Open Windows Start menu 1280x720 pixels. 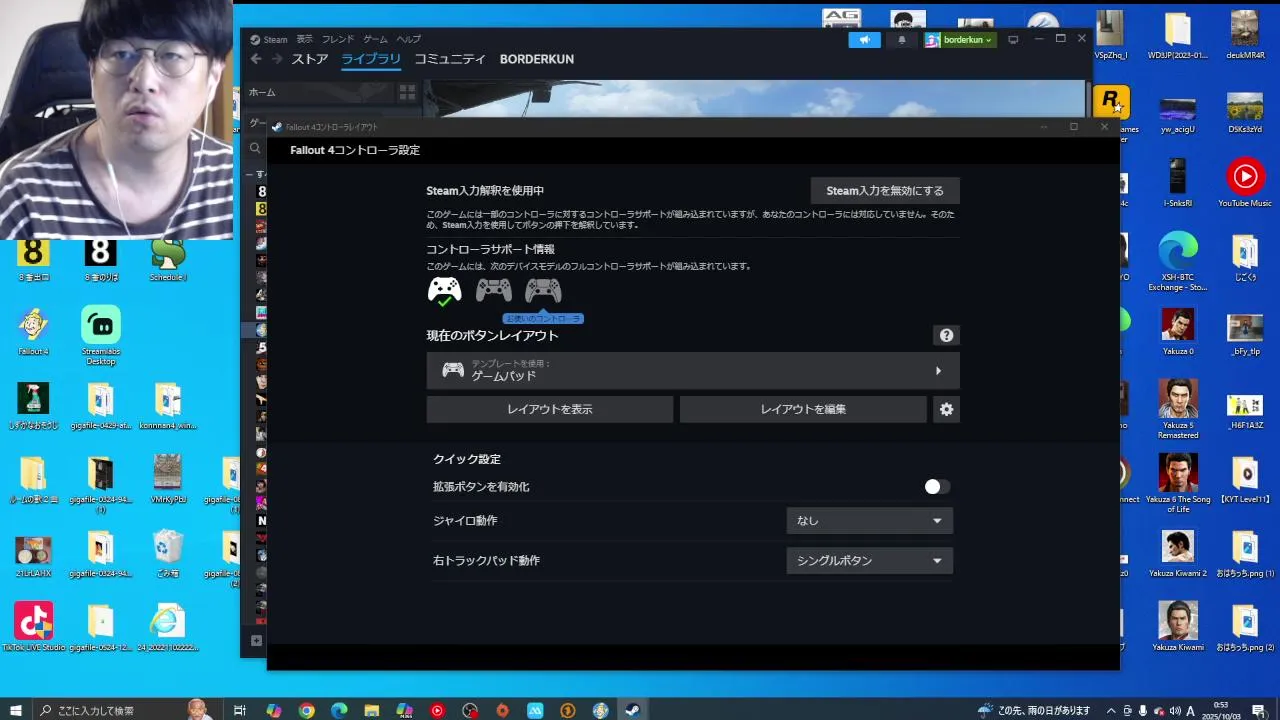[x=16, y=710]
